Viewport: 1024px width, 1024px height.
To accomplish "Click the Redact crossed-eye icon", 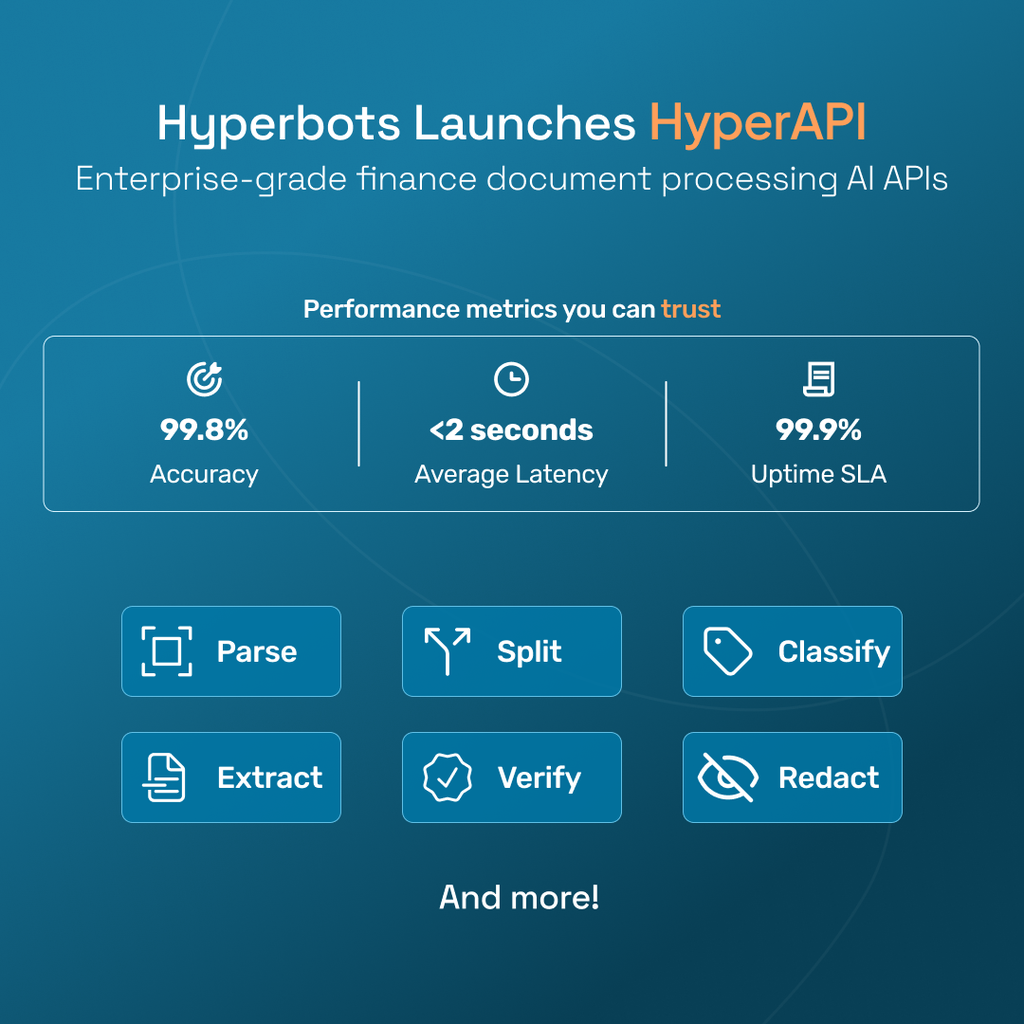I will [727, 777].
